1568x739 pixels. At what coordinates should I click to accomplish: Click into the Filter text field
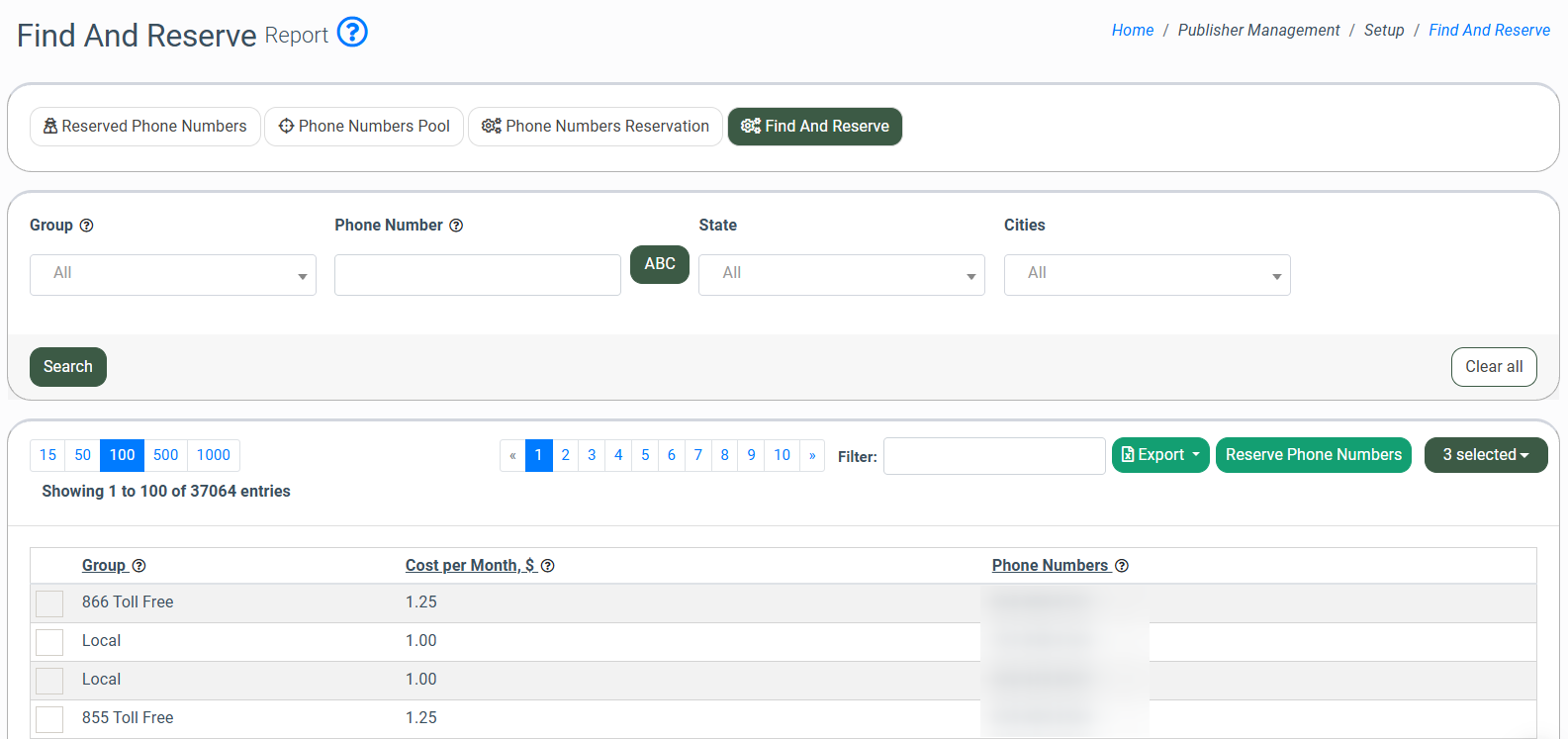click(993, 456)
